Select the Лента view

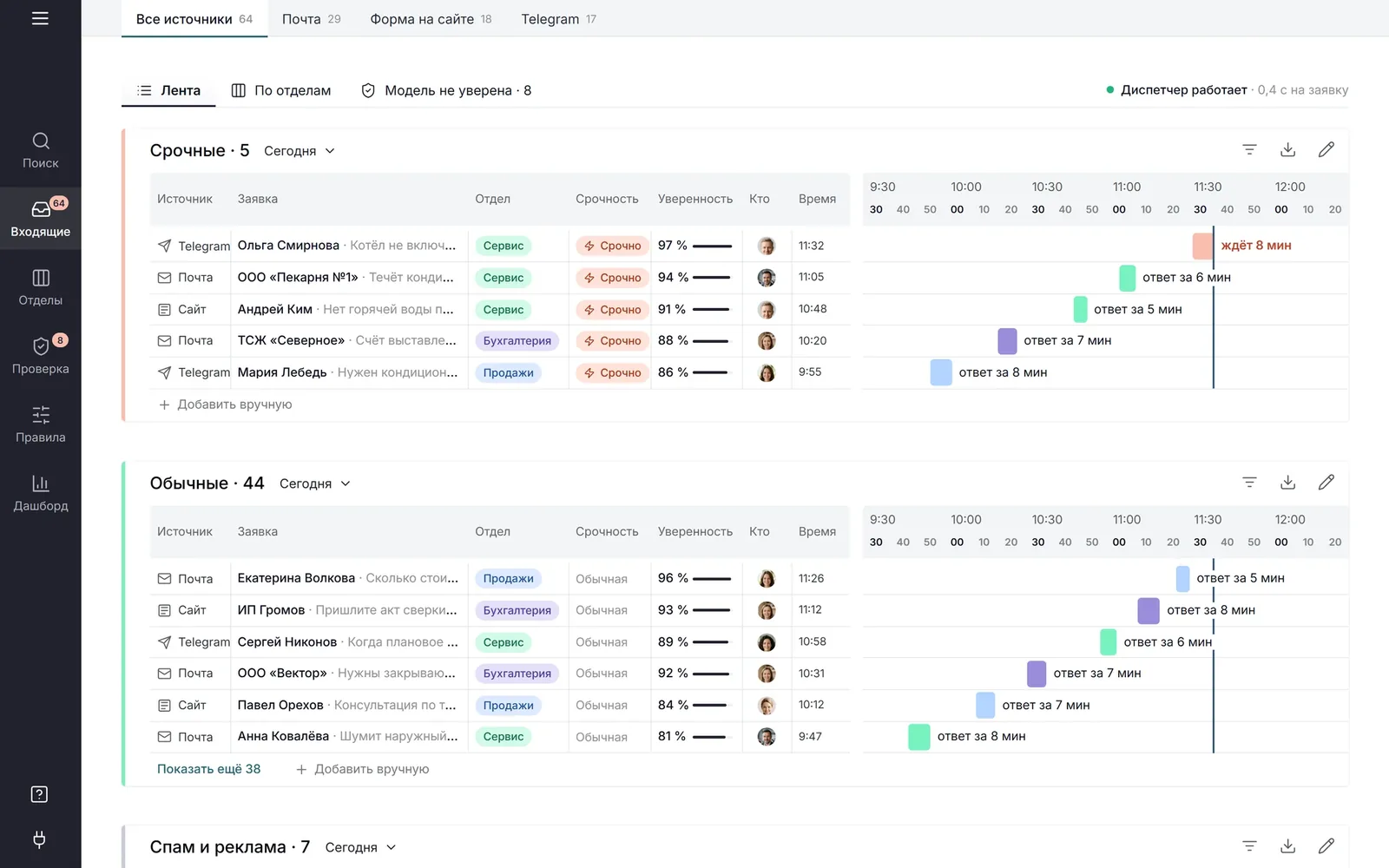pos(168,90)
